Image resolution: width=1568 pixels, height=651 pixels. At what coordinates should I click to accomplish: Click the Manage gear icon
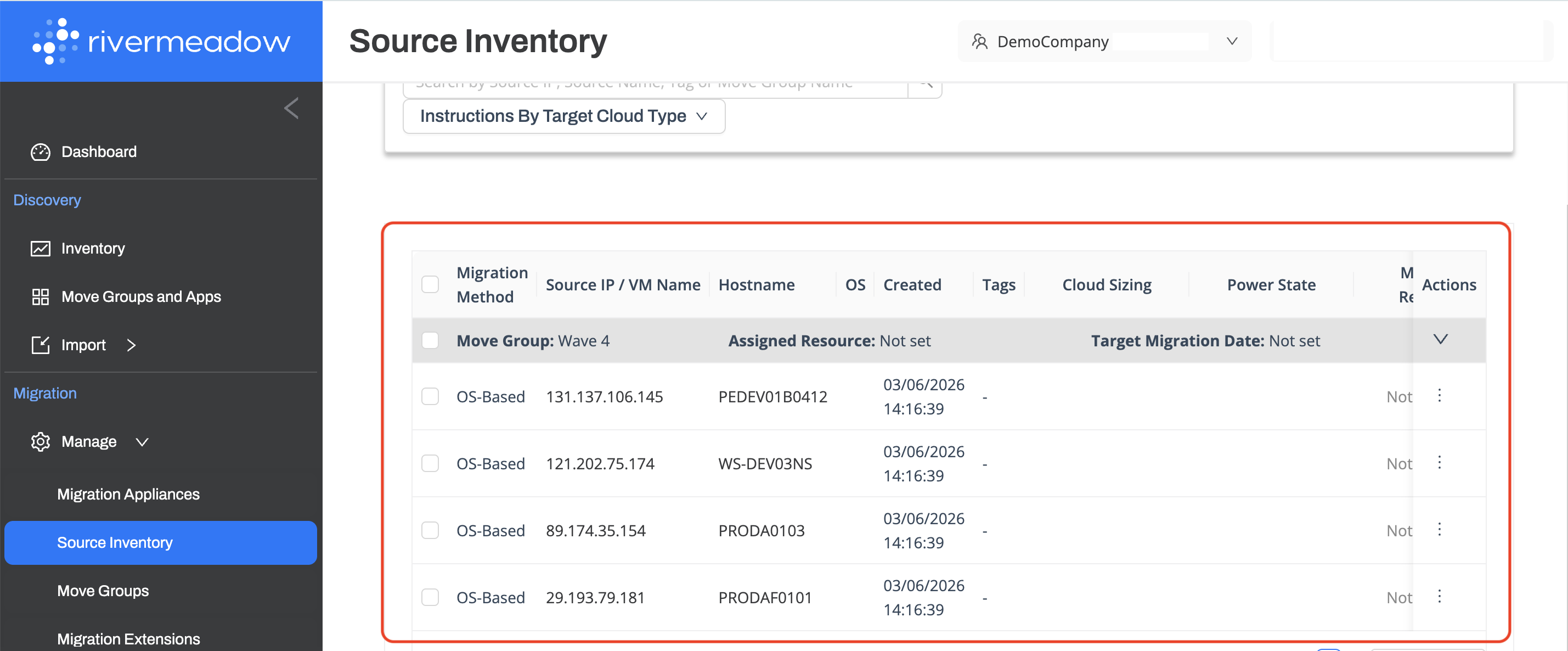pos(40,441)
